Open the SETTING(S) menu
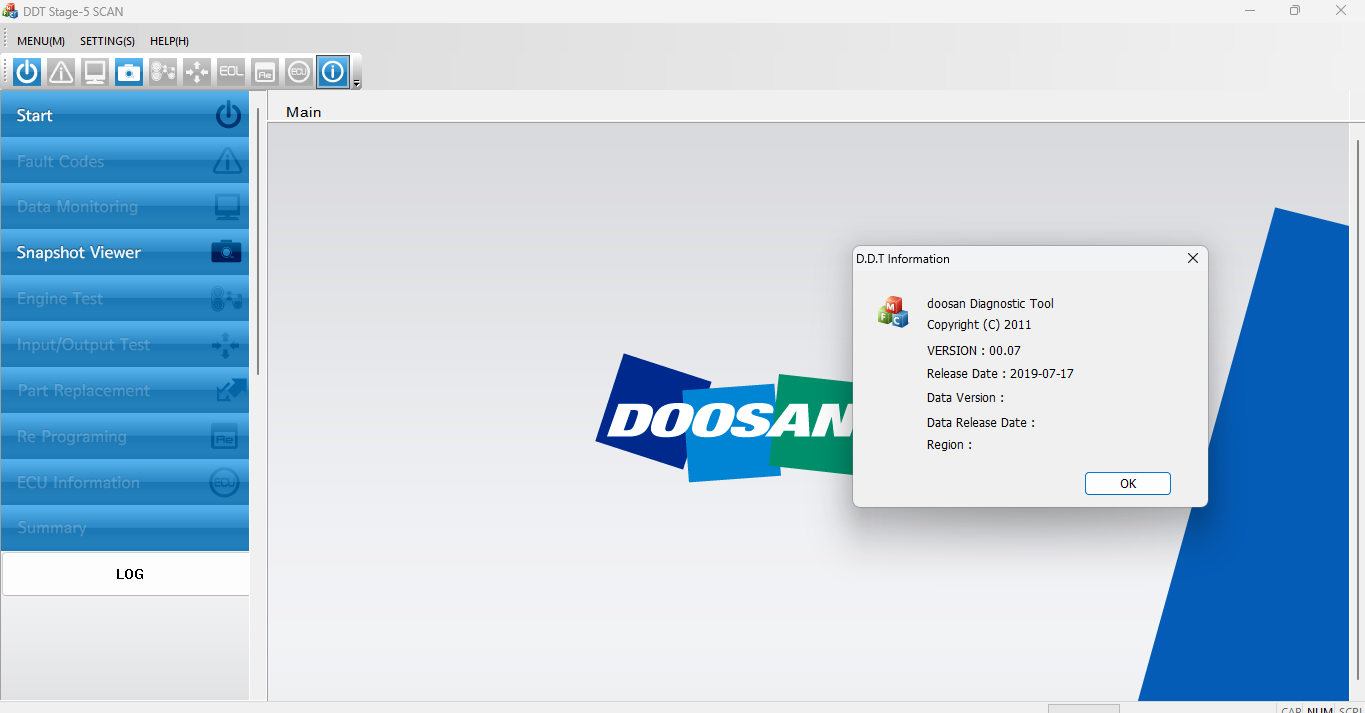 tap(107, 41)
